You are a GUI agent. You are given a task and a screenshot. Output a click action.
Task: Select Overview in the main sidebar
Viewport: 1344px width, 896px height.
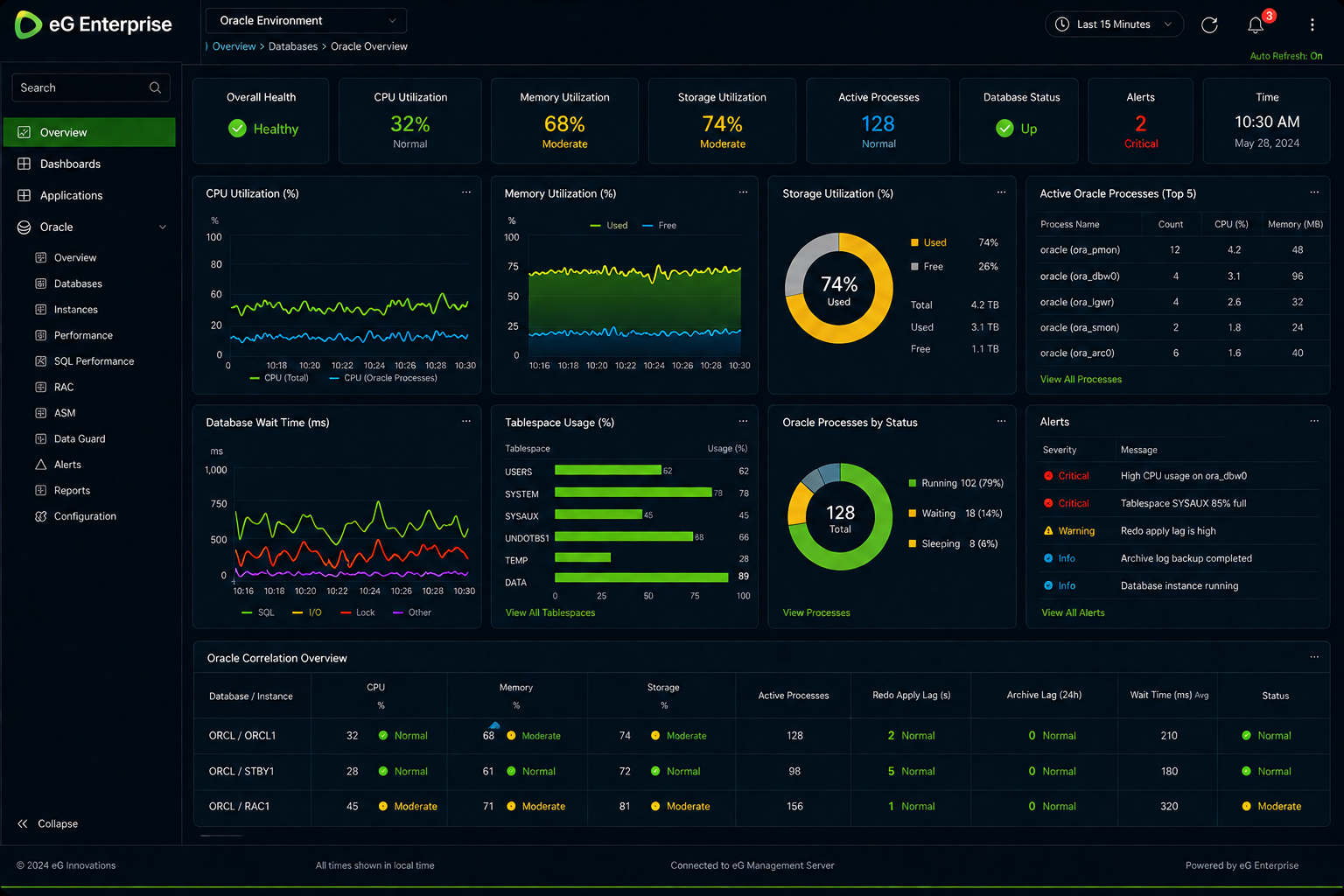coord(89,132)
